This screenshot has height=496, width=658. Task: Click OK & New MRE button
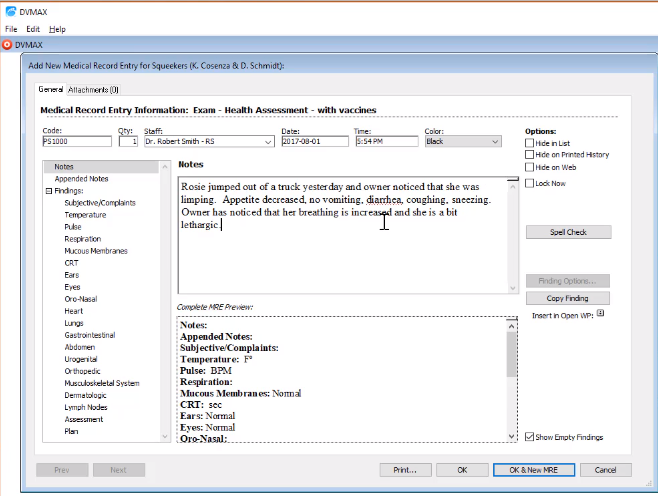point(534,470)
